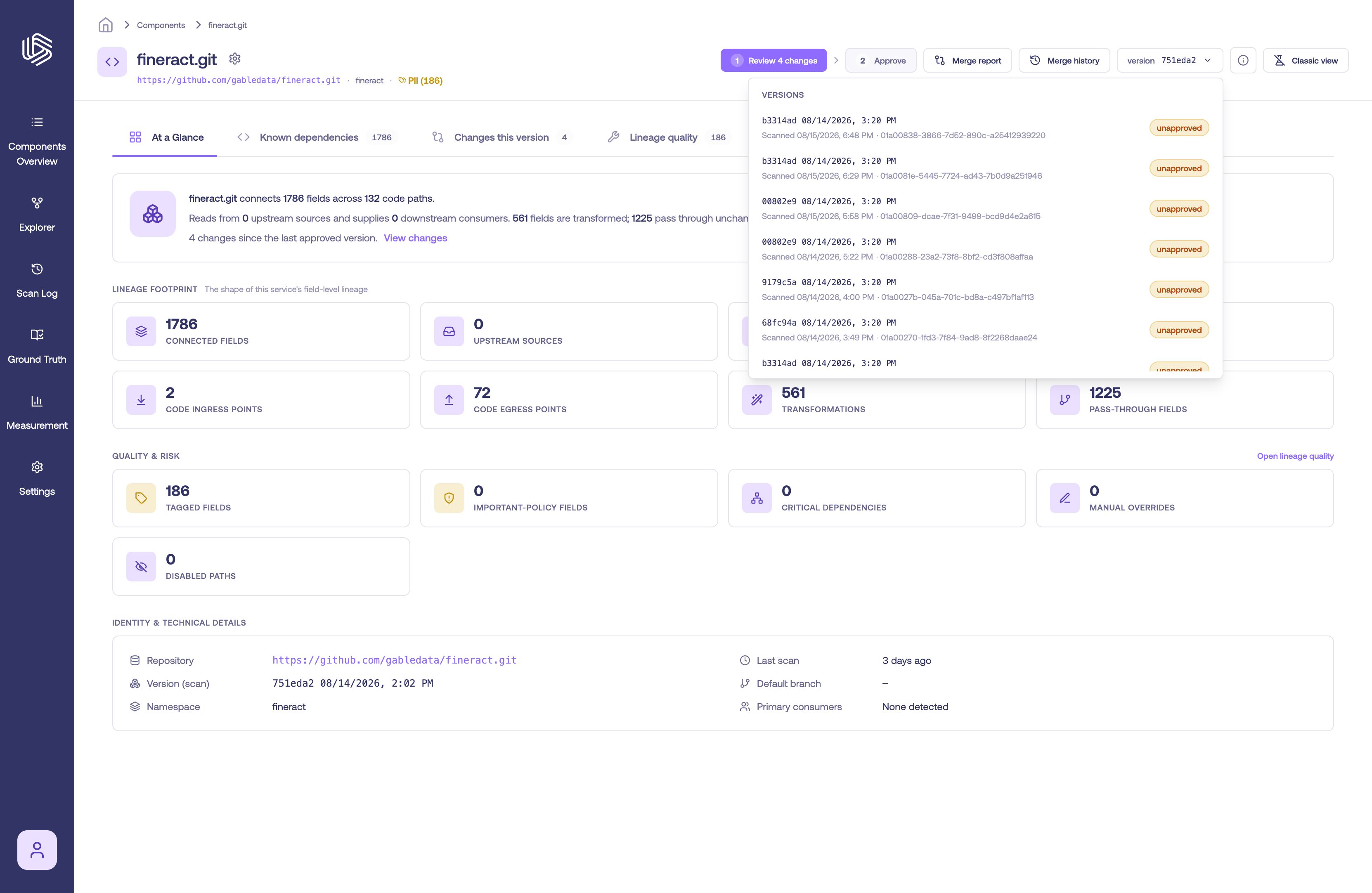The width and height of the screenshot is (1372, 893).
Task: Select version 00802e9 scanned 08/14/2026, 5:22 PM
Action: 985,249
